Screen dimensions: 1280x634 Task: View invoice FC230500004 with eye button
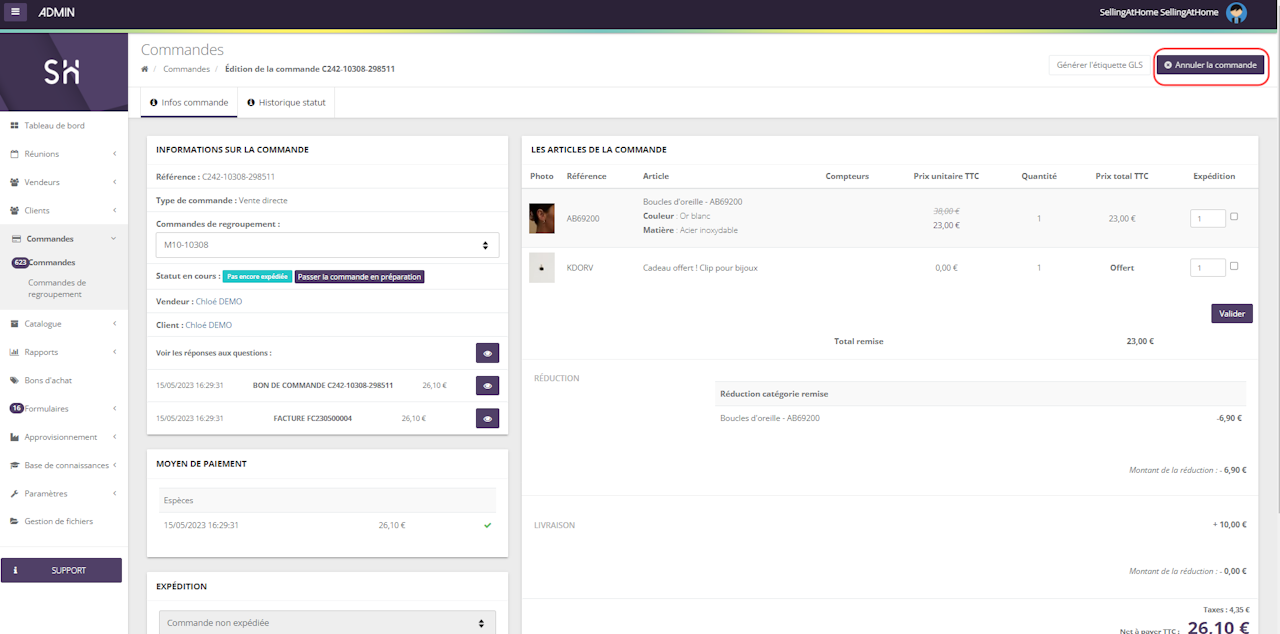pos(487,419)
